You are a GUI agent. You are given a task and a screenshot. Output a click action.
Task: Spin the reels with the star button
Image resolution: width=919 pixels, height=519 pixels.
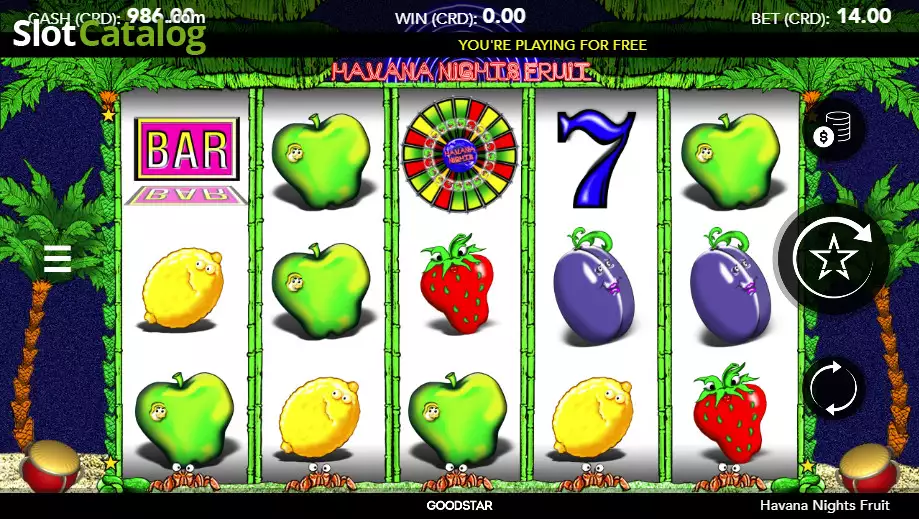pyautogui.click(x=832, y=259)
